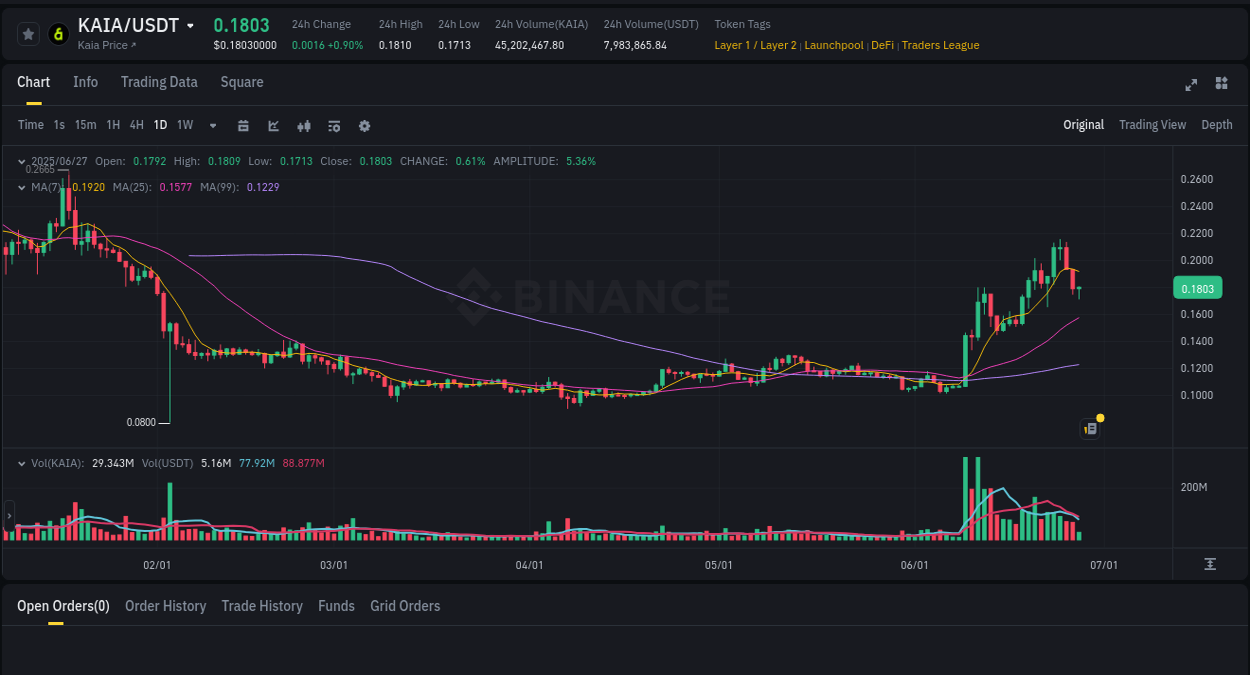Switch chart to Trading View mode
Screen dimensions: 1250x675
tap(1152, 125)
